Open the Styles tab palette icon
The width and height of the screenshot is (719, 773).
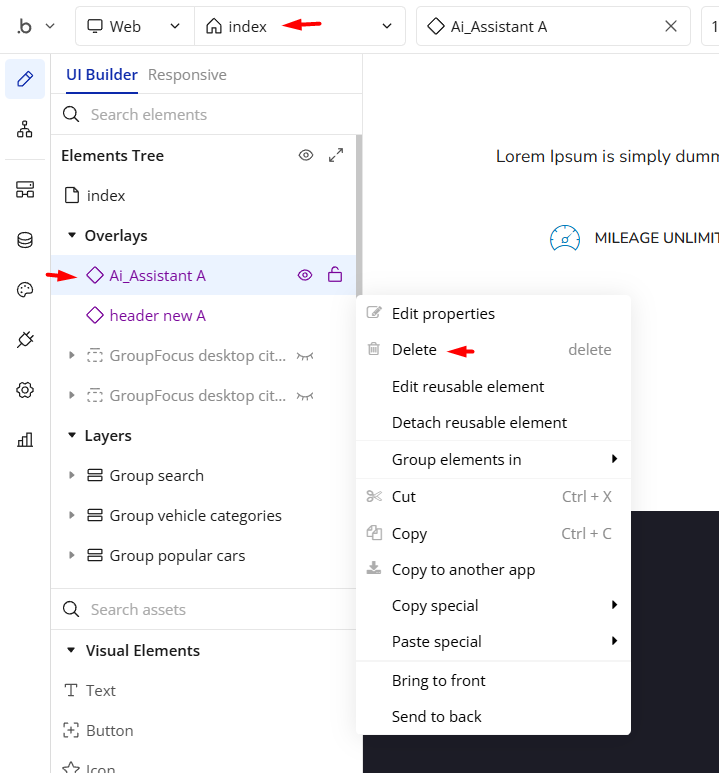pos(25,290)
